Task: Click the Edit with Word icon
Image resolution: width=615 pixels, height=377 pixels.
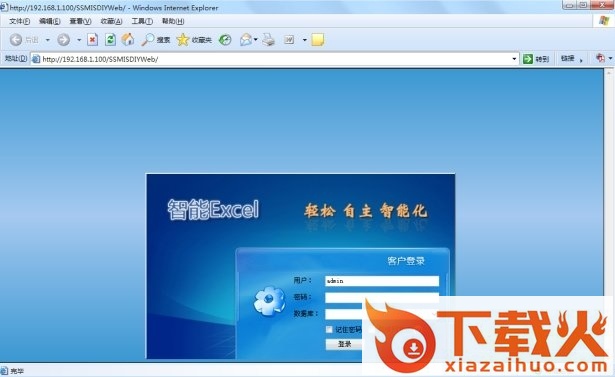Action: click(289, 40)
